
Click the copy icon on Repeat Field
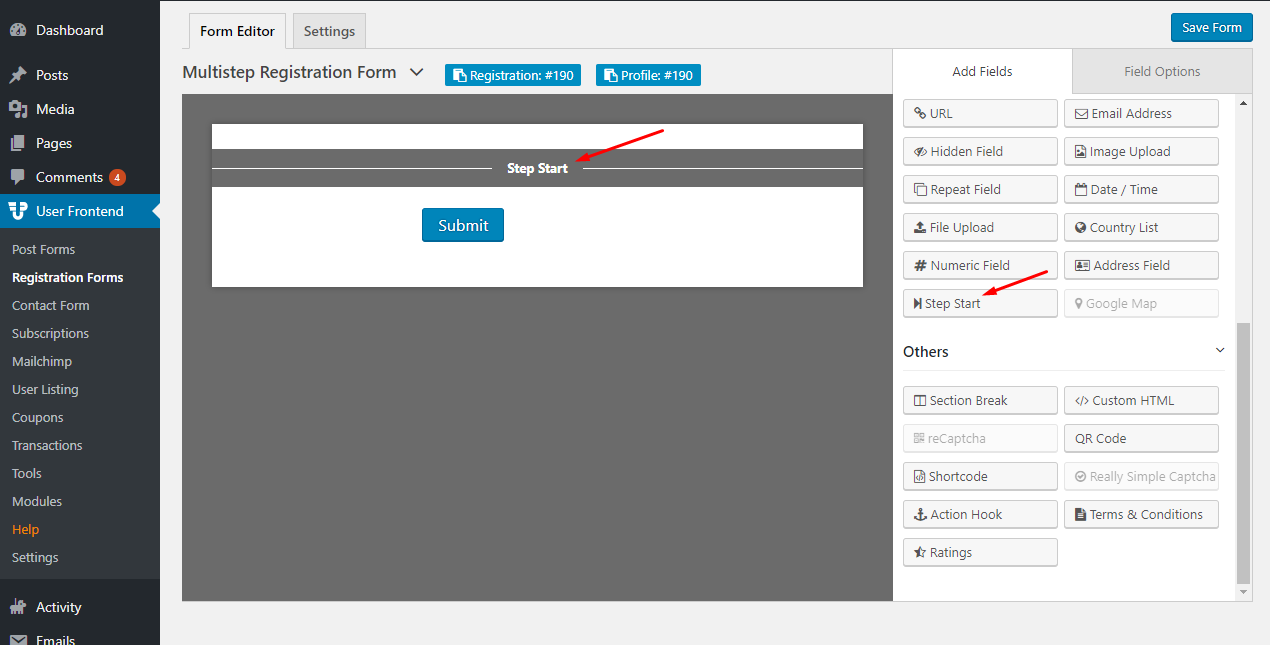921,190
